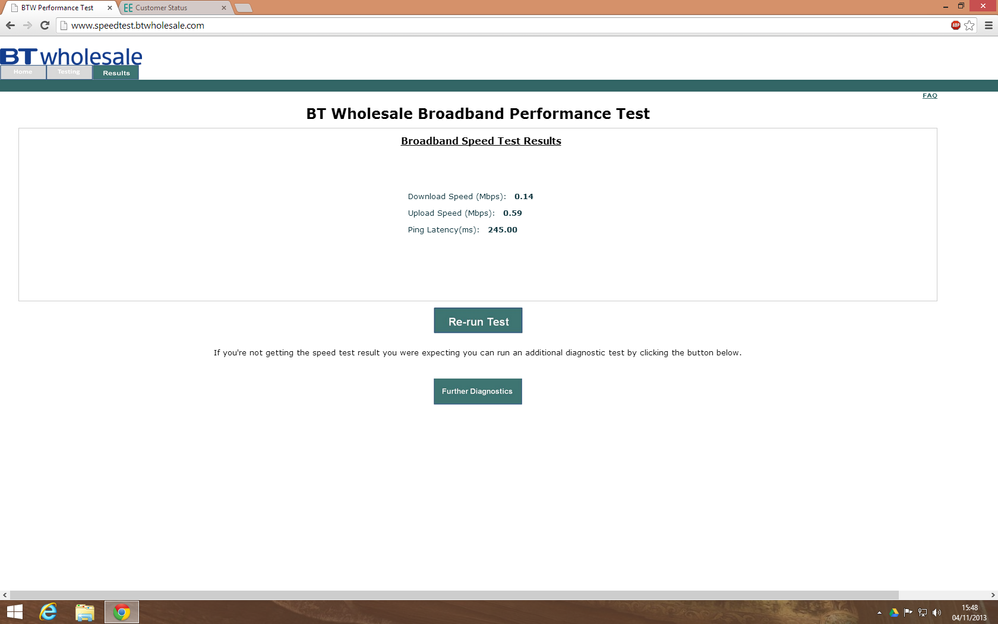This screenshot has height=624, width=998.
Task: Open Google Drive from the system tray
Action: point(893,611)
